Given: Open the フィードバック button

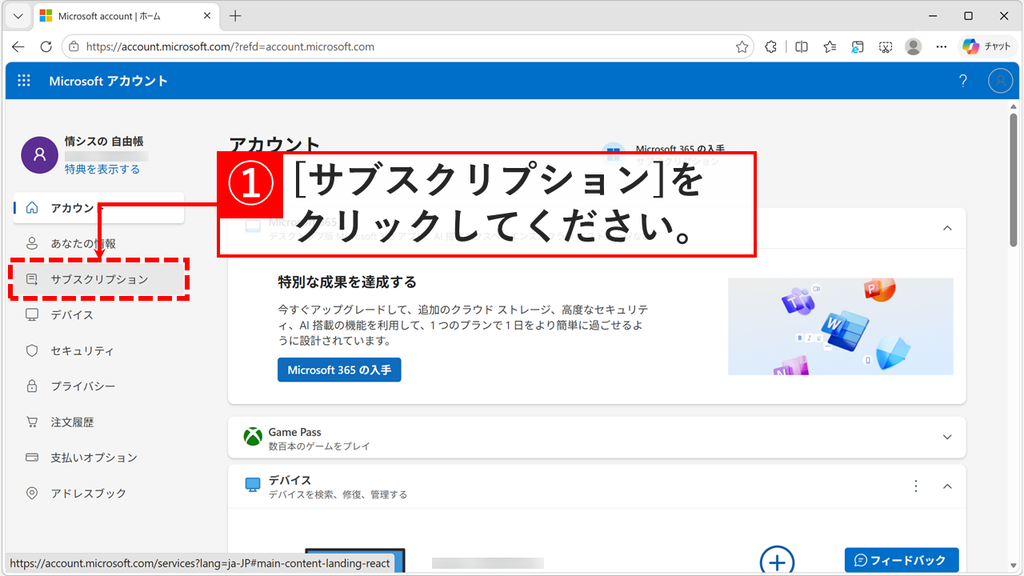Looking at the screenshot, I should pyautogui.click(x=901, y=560).
